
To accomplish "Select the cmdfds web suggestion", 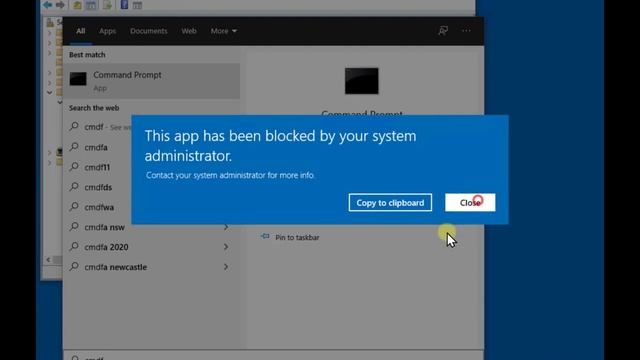I will (98, 187).
